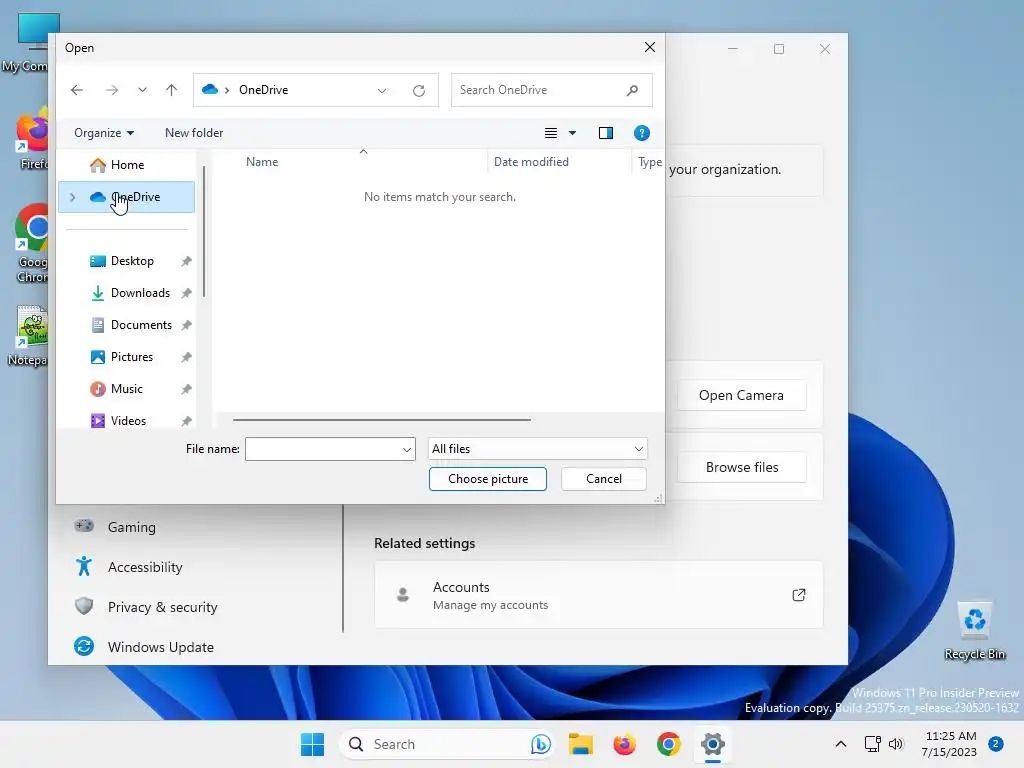Click the OneDrive cloud icon in address bar
The width and height of the screenshot is (1024, 768).
coord(210,89)
